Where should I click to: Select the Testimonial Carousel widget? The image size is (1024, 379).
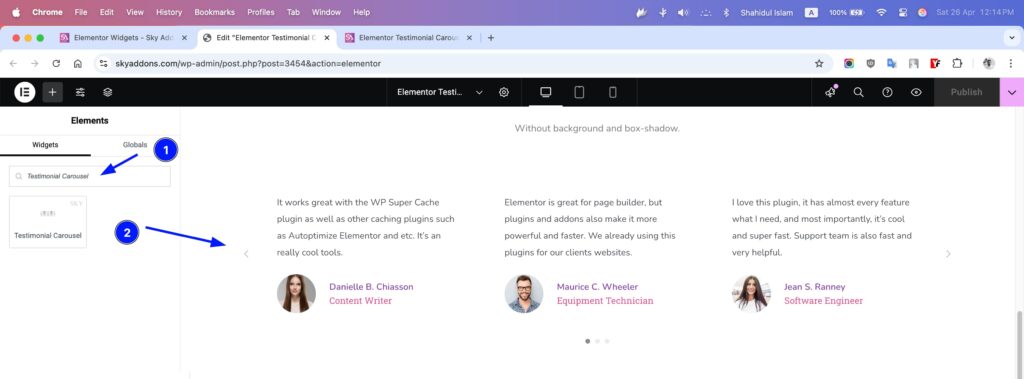coord(48,222)
